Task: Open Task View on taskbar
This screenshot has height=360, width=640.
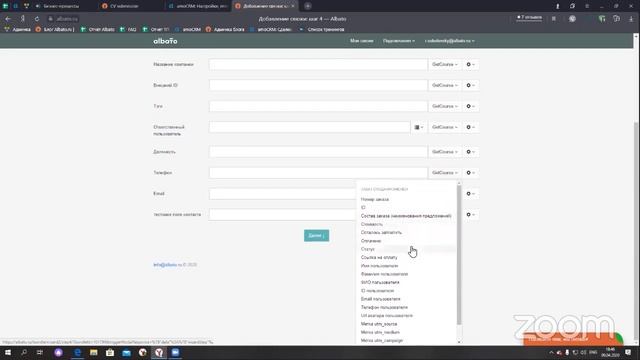Action: 40,353
